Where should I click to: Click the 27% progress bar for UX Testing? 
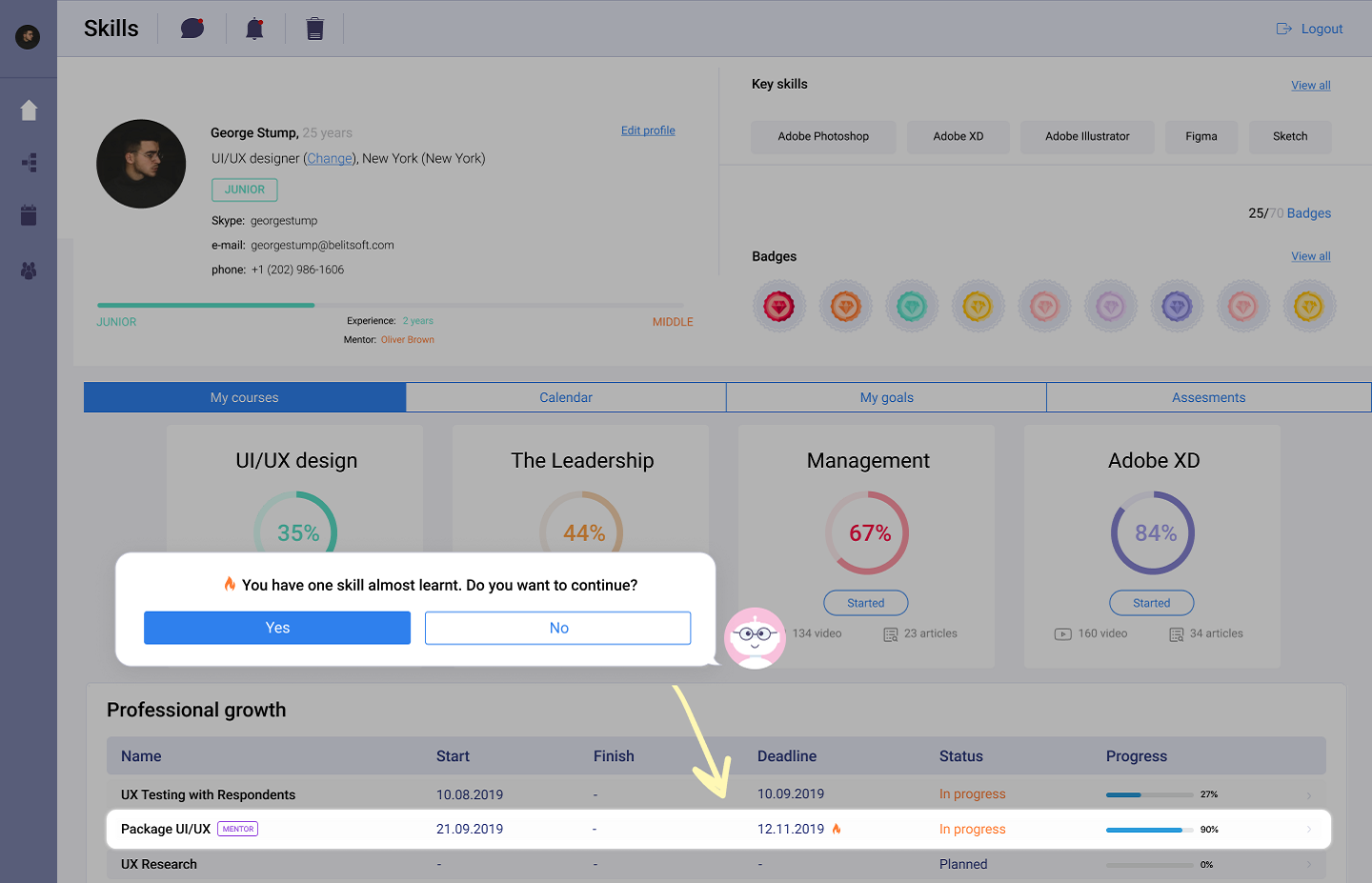[x=1150, y=794]
